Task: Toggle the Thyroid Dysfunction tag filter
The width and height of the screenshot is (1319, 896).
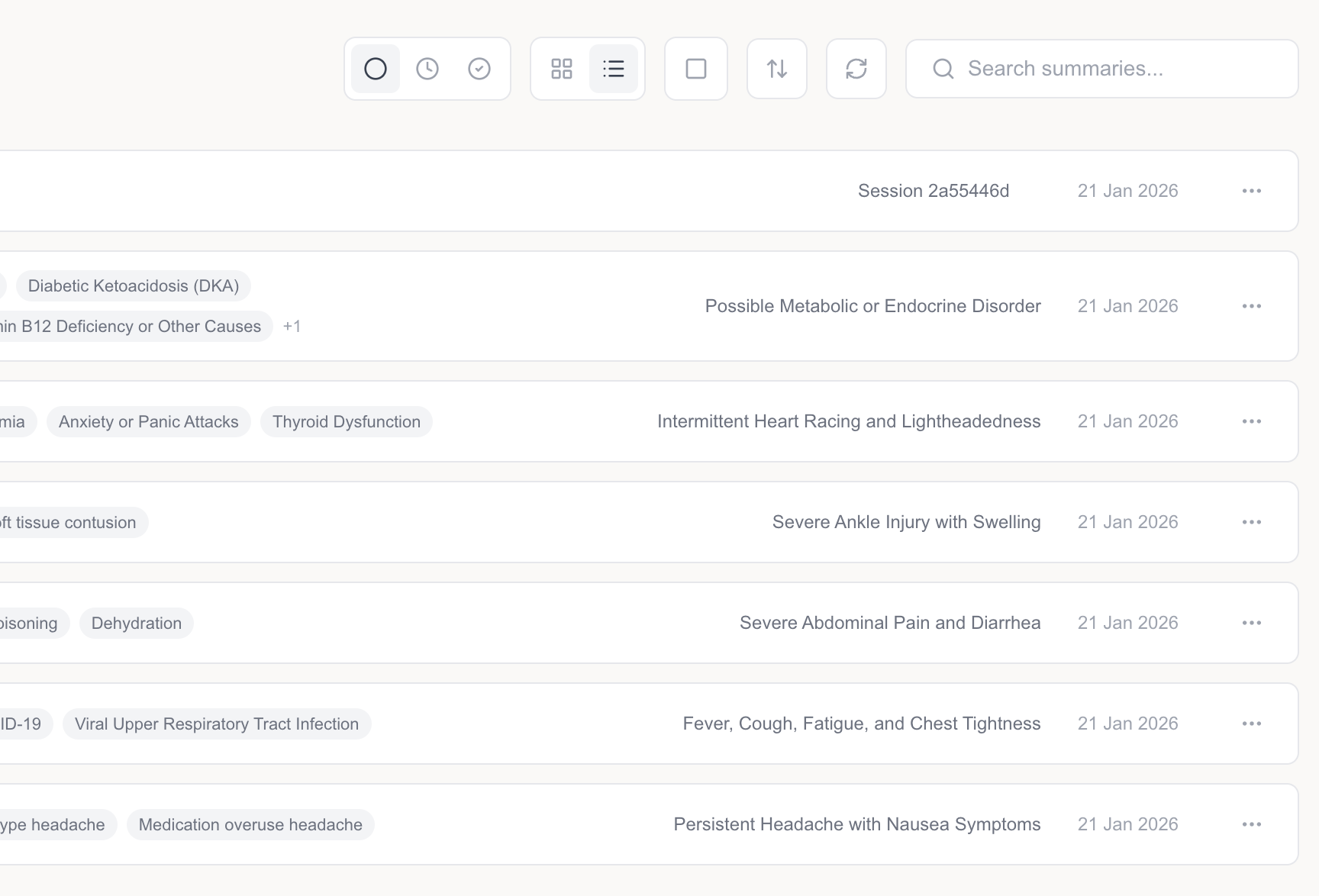Action: (x=346, y=421)
